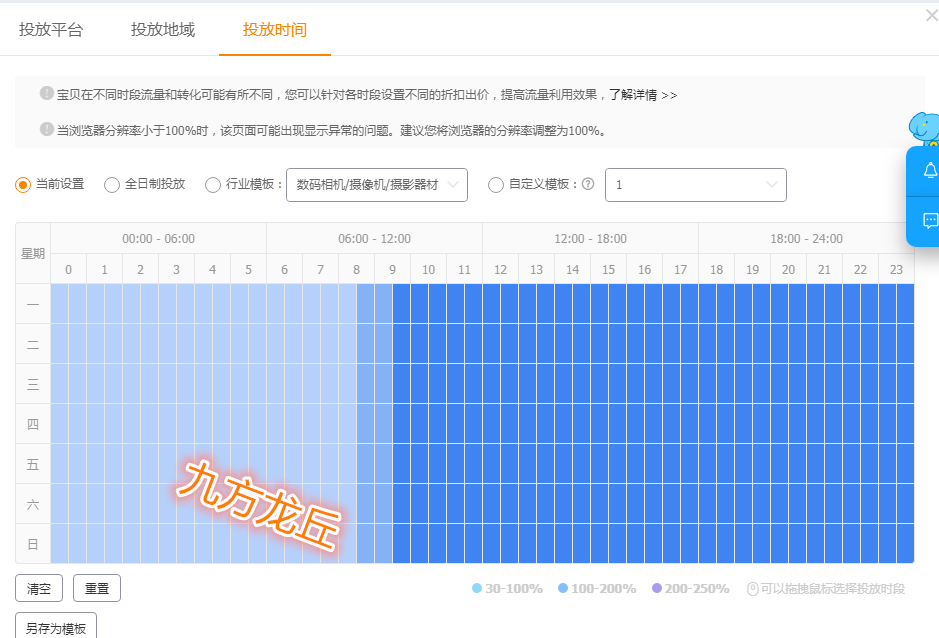The width and height of the screenshot is (939, 638).
Task: Close the dialog with the X icon
Action: pos(932,16)
